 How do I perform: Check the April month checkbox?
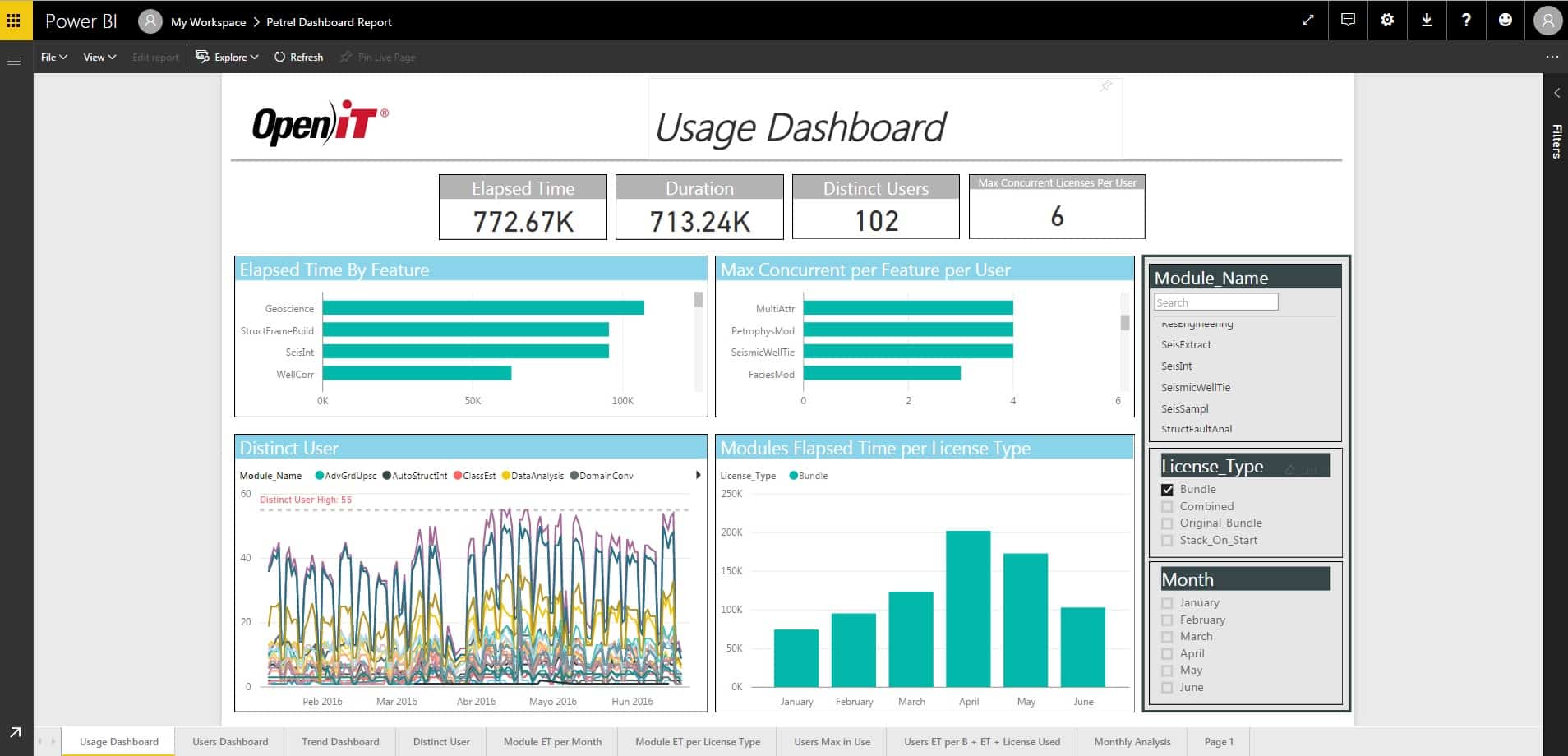click(1167, 654)
